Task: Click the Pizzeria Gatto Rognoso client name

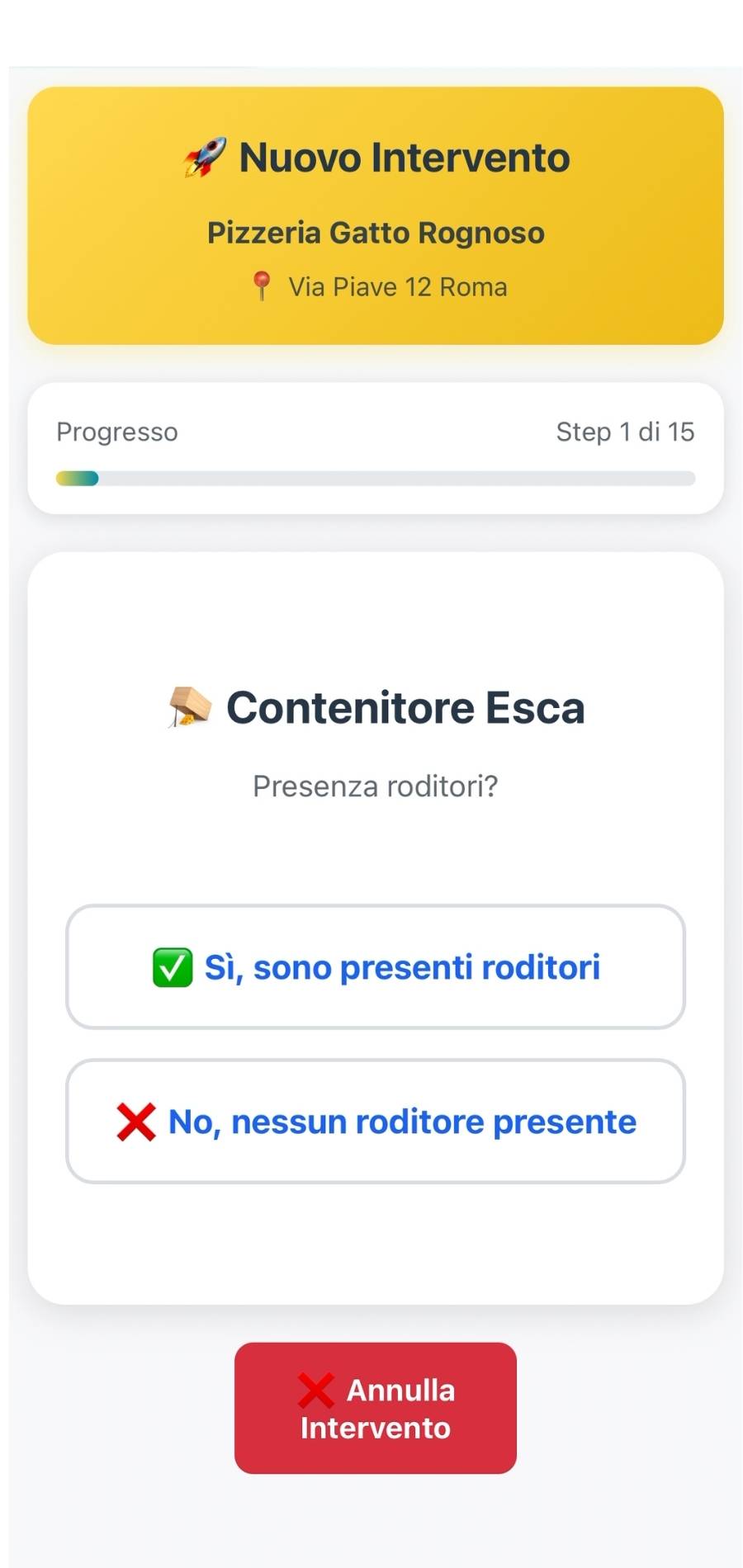Action: pos(376,233)
